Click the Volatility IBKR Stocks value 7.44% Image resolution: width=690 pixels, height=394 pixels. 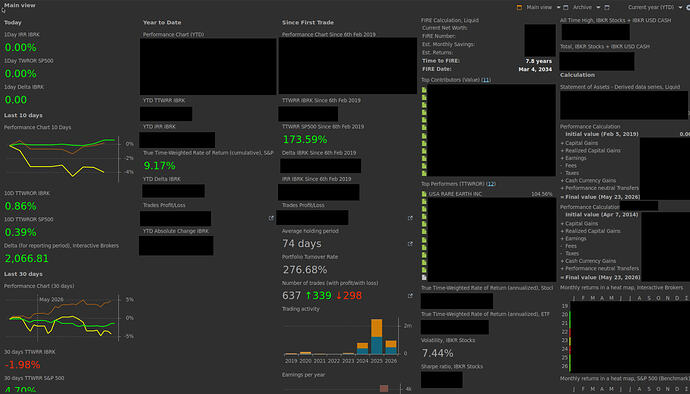coord(437,353)
